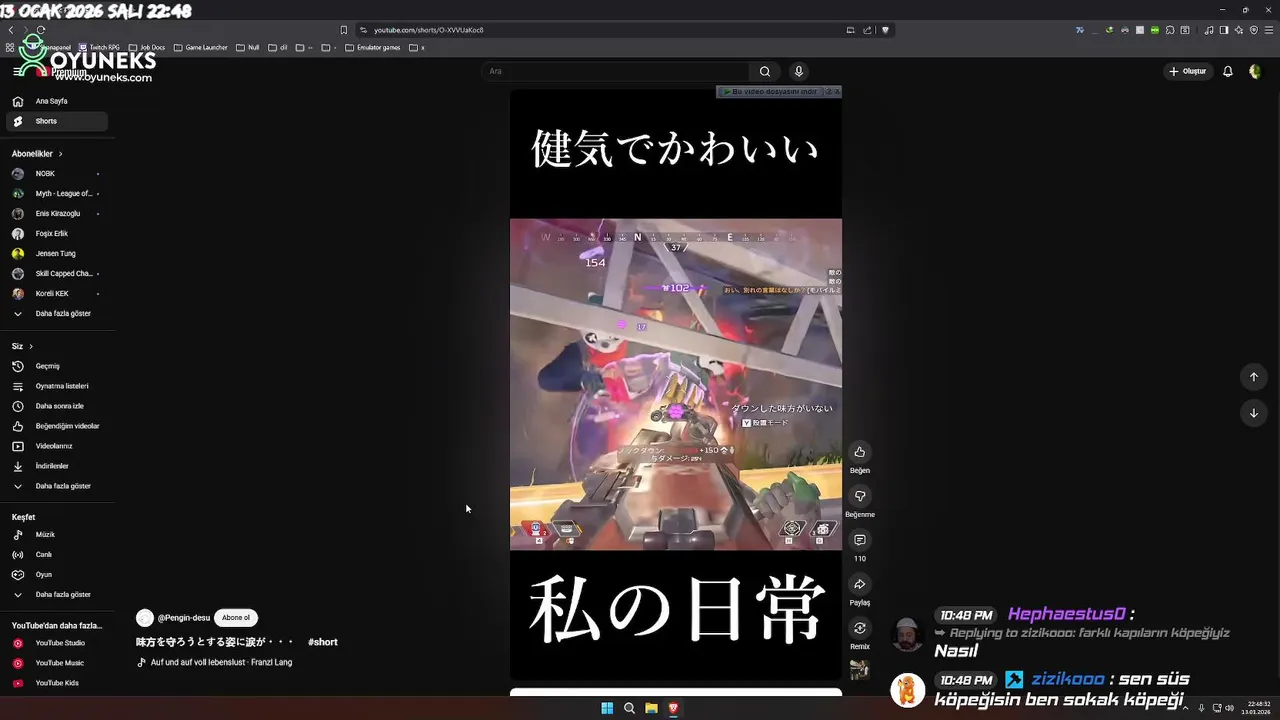Open the Brave hamburger menu

pos(1269,30)
